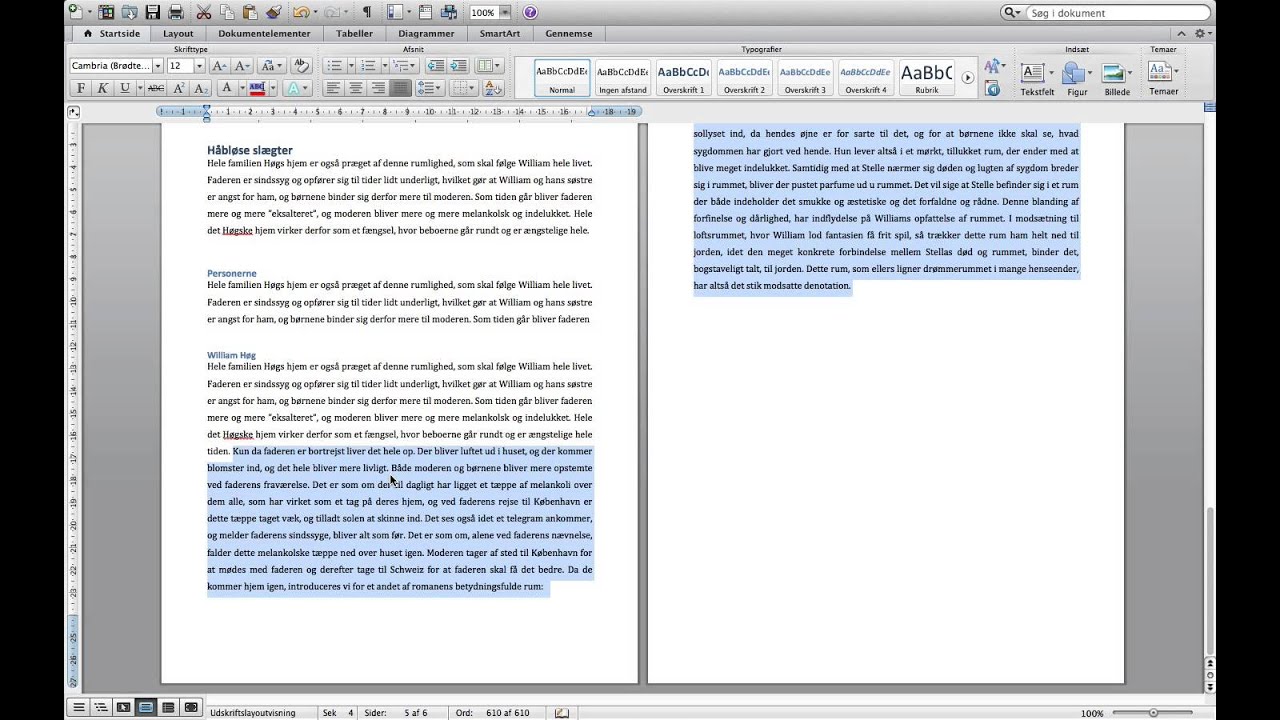Open the borders dropdown

coord(464,88)
